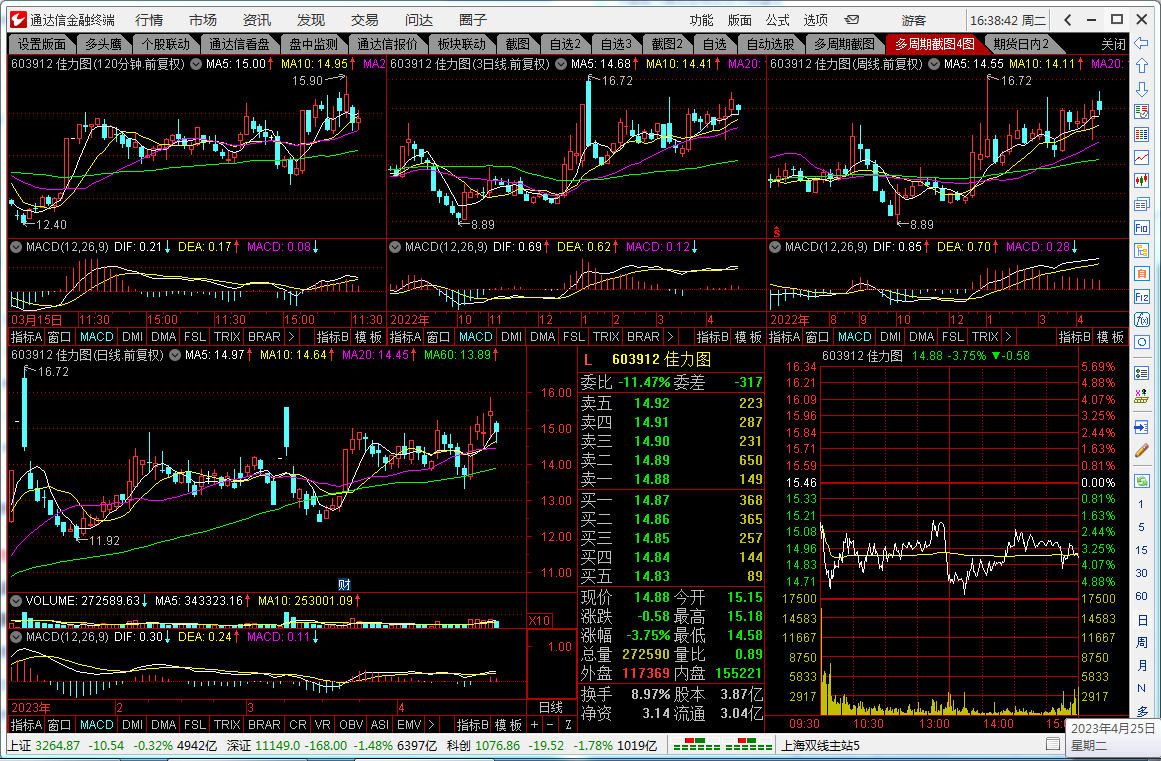
Task: Click the pencil drawing tool icon
Action: [1141, 451]
